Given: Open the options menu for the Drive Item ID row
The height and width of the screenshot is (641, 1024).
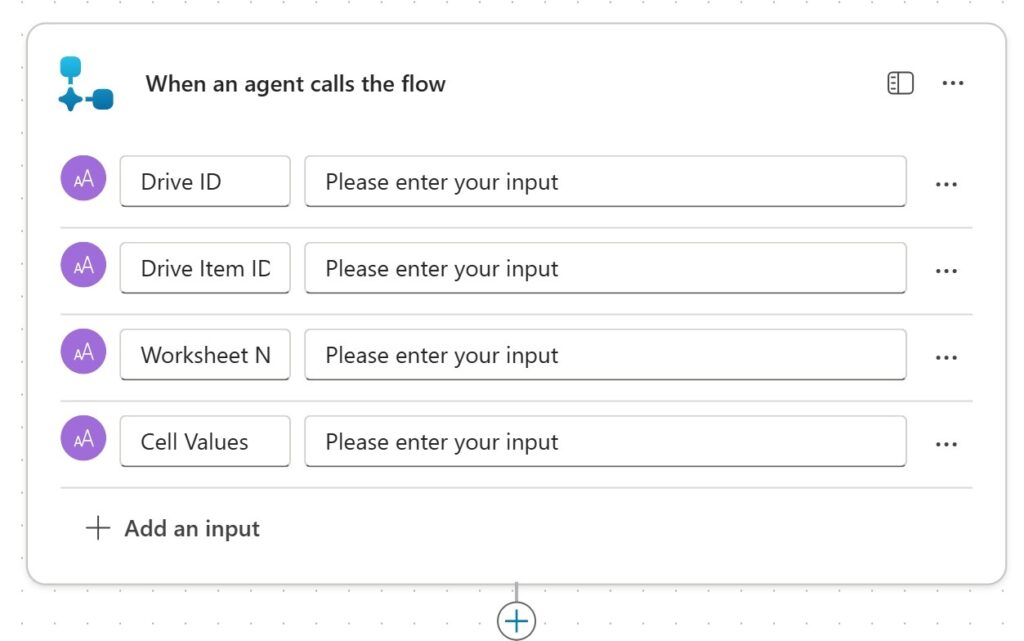Looking at the screenshot, I should [946, 271].
